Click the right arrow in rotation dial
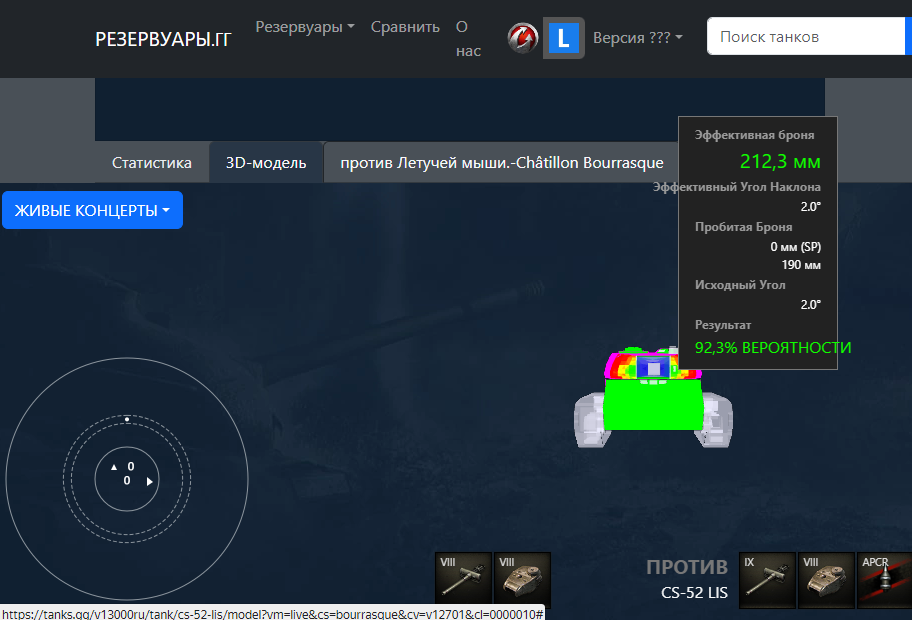This screenshot has width=912, height=620. pyautogui.click(x=149, y=482)
